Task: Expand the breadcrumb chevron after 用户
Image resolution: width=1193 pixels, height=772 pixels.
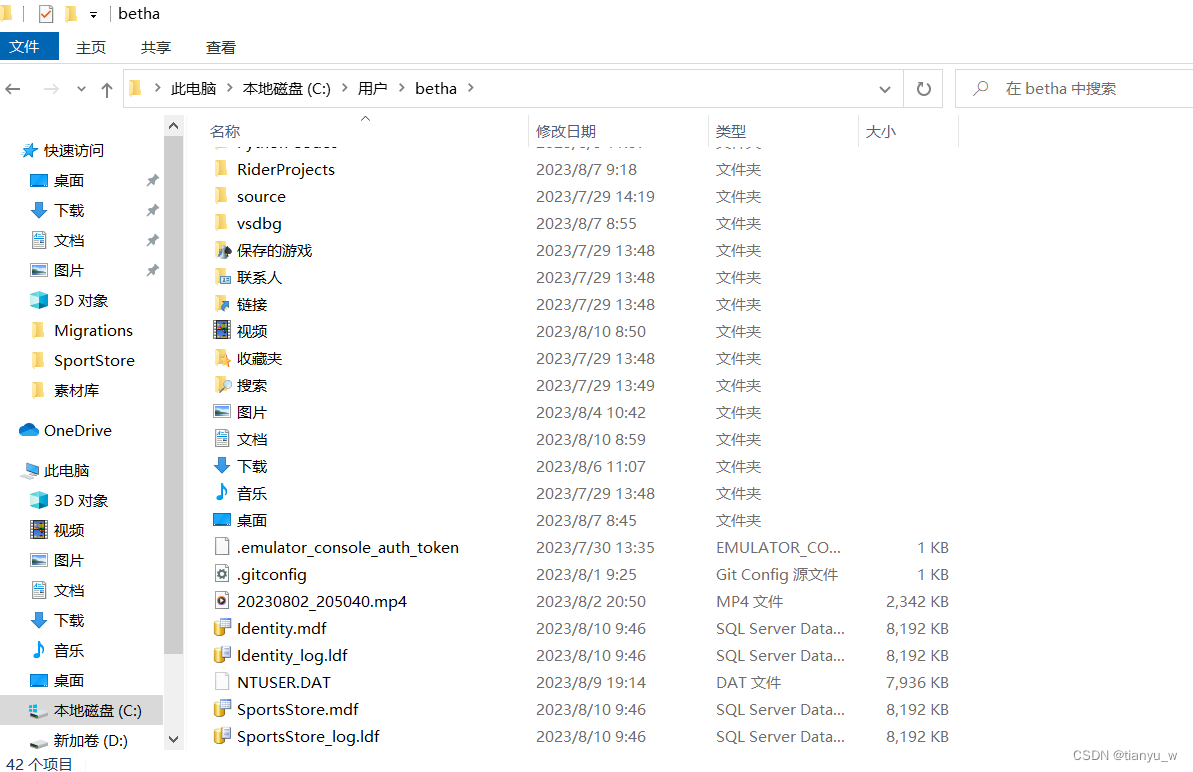Action: 403,88
